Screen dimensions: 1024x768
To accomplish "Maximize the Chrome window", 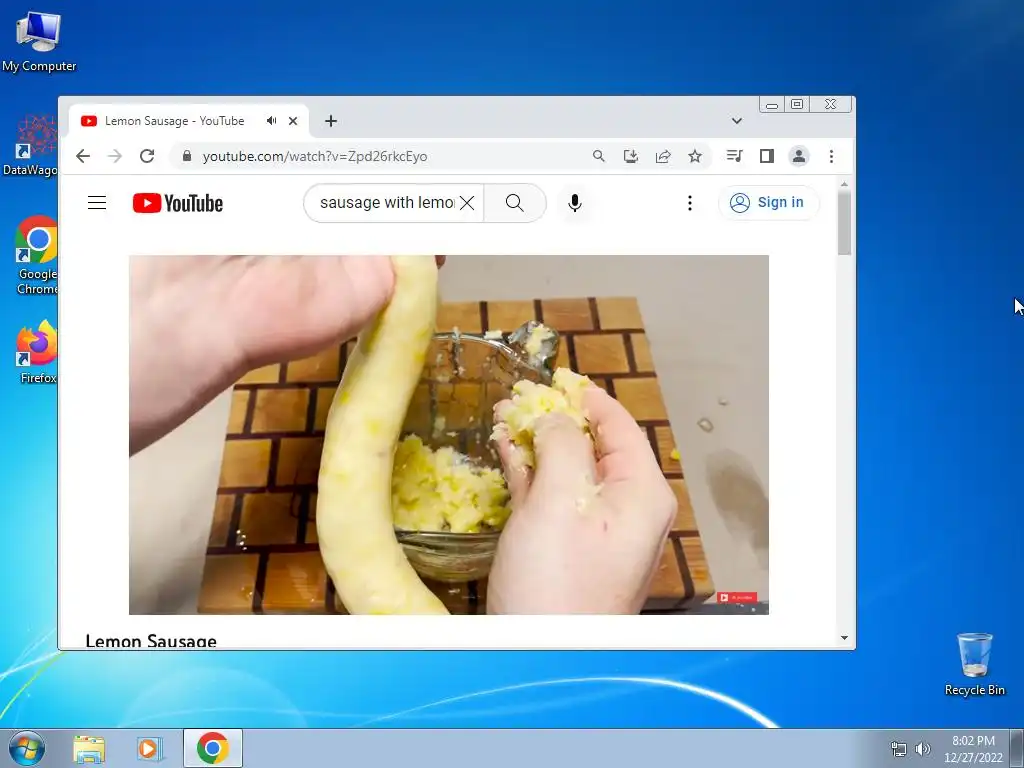I will (x=797, y=104).
